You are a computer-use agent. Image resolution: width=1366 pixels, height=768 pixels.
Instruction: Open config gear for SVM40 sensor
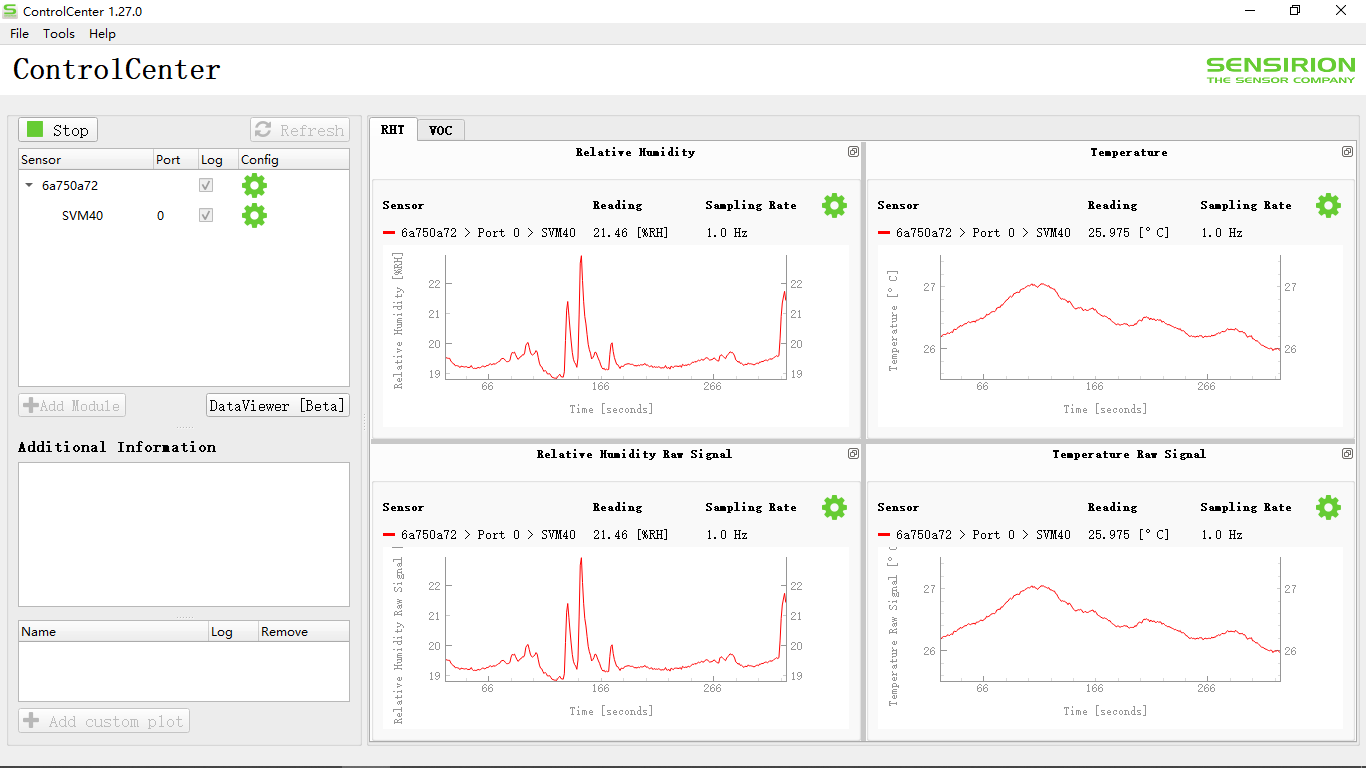click(254, 215)
